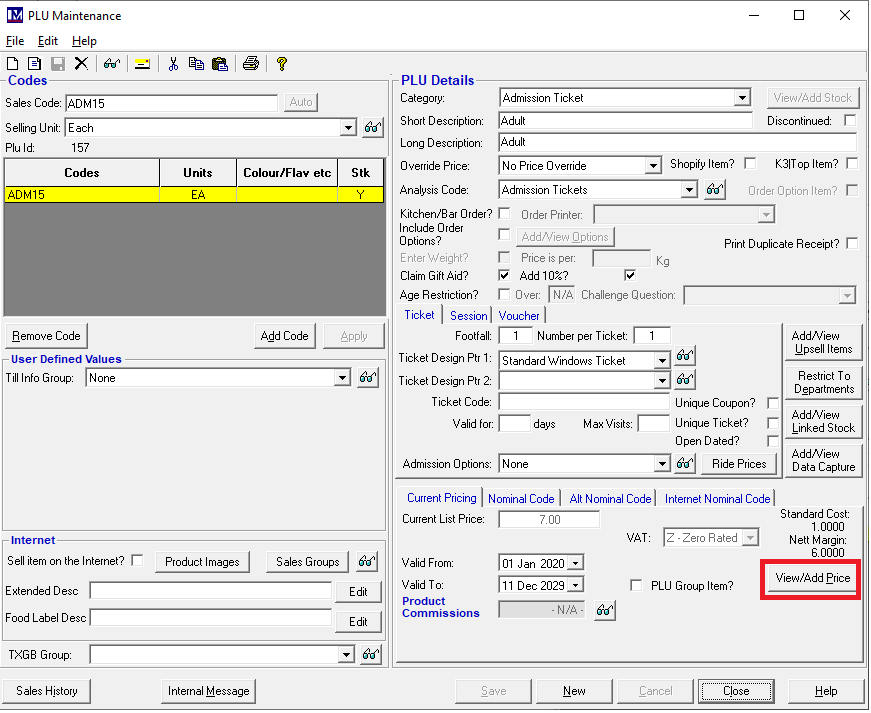This screenshot has height=713, width=871.
Task: Click the Short Description input field
Action: pos(625,121)
